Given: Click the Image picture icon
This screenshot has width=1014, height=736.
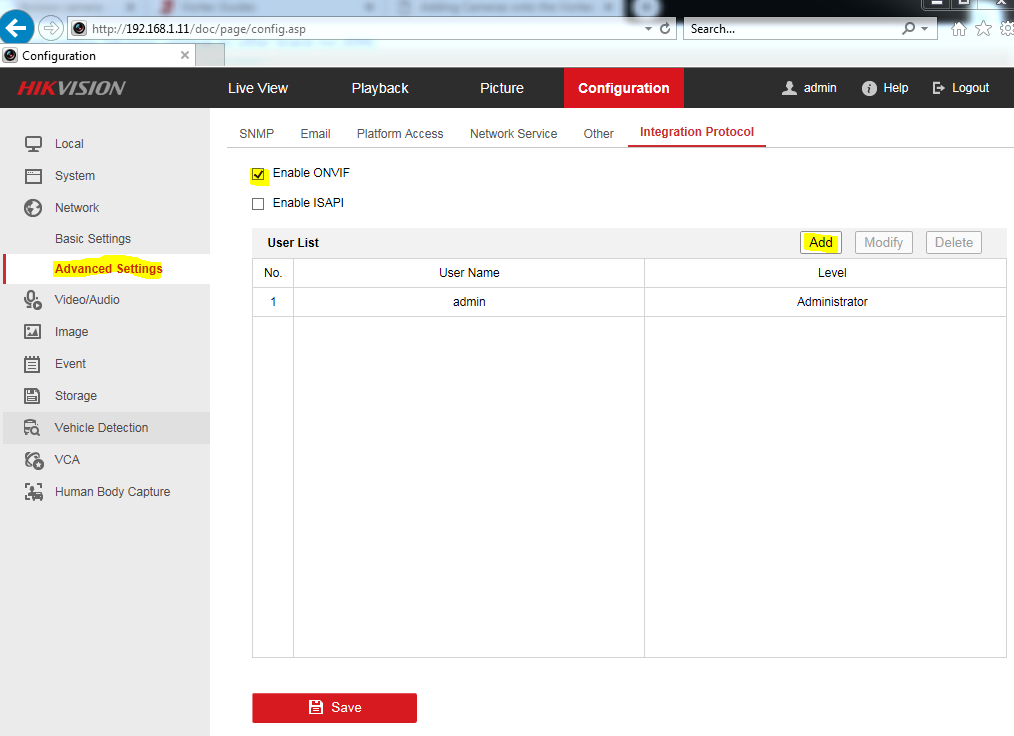Looking at the screenshot, I should 33,332.
